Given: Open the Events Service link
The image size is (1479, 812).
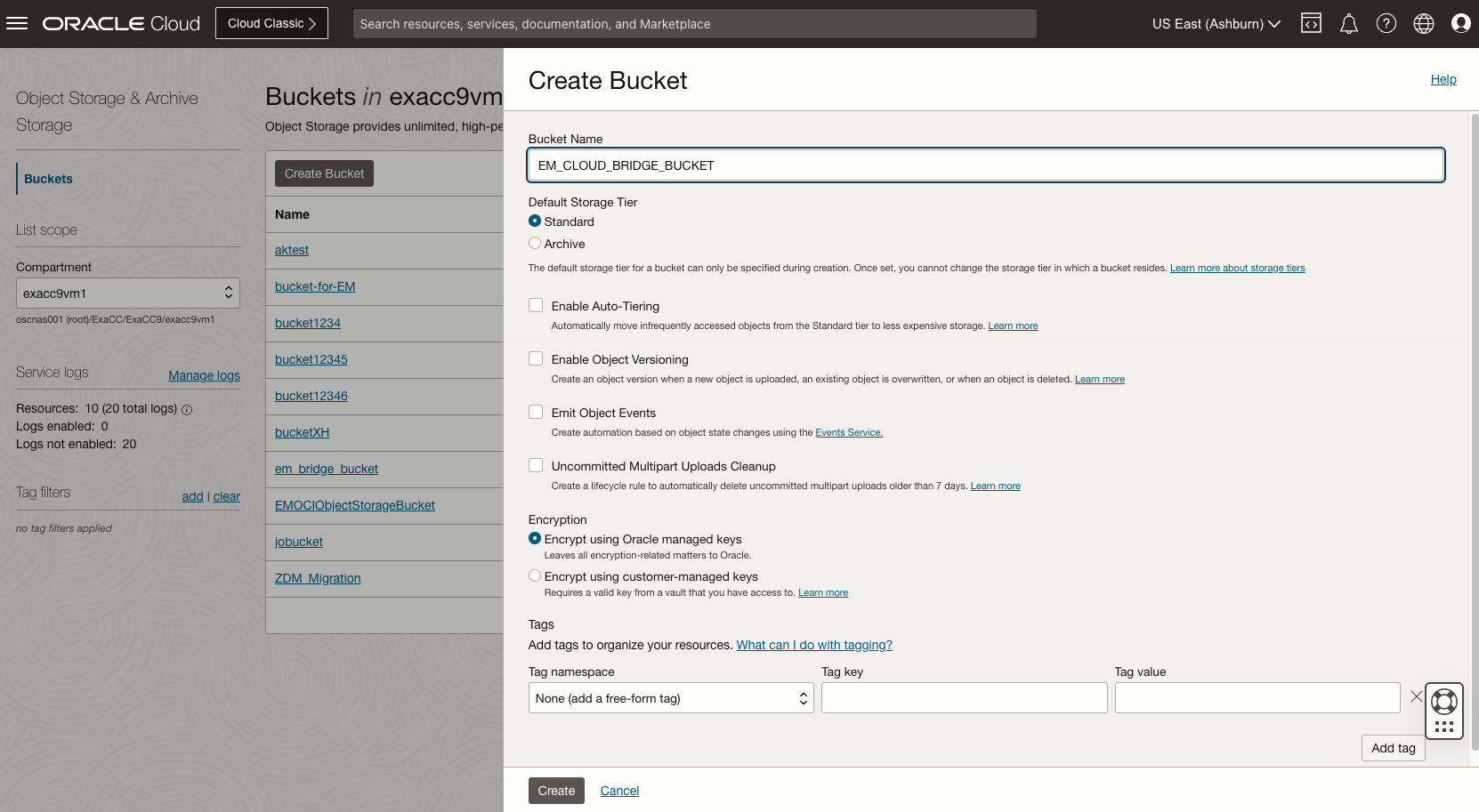Looking at the screenshot, I should [849, 432].
